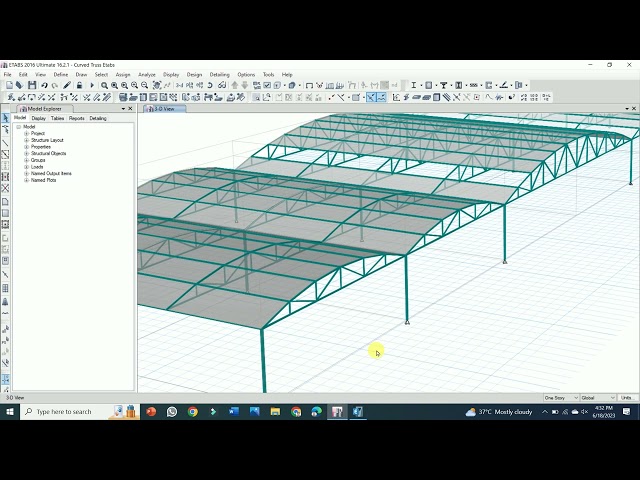Viewport: 640px width, 480px height.
Task: Open the One Story dropdown in status bar
Action: (x=561, y=398)
